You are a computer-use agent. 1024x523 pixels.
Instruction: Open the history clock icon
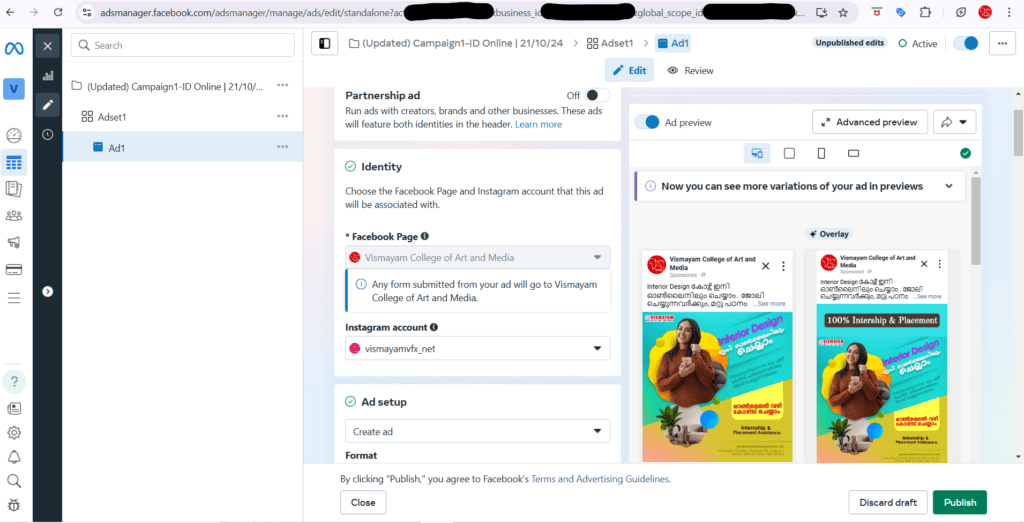[x=48, y=135]
